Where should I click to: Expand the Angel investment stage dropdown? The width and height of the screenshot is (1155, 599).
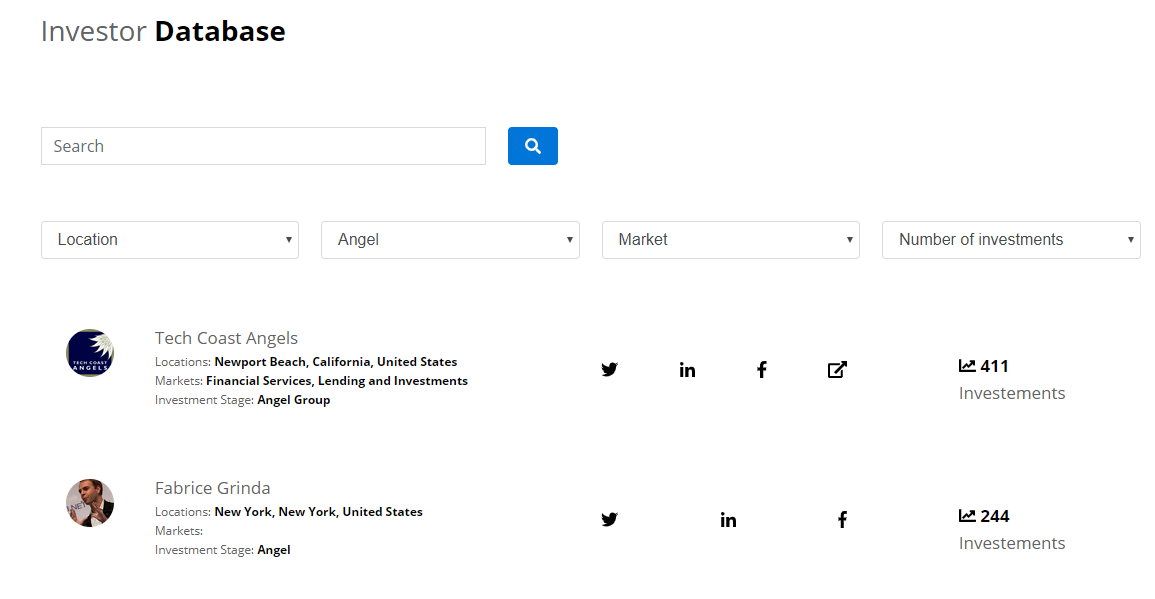(x=450, y=239)
